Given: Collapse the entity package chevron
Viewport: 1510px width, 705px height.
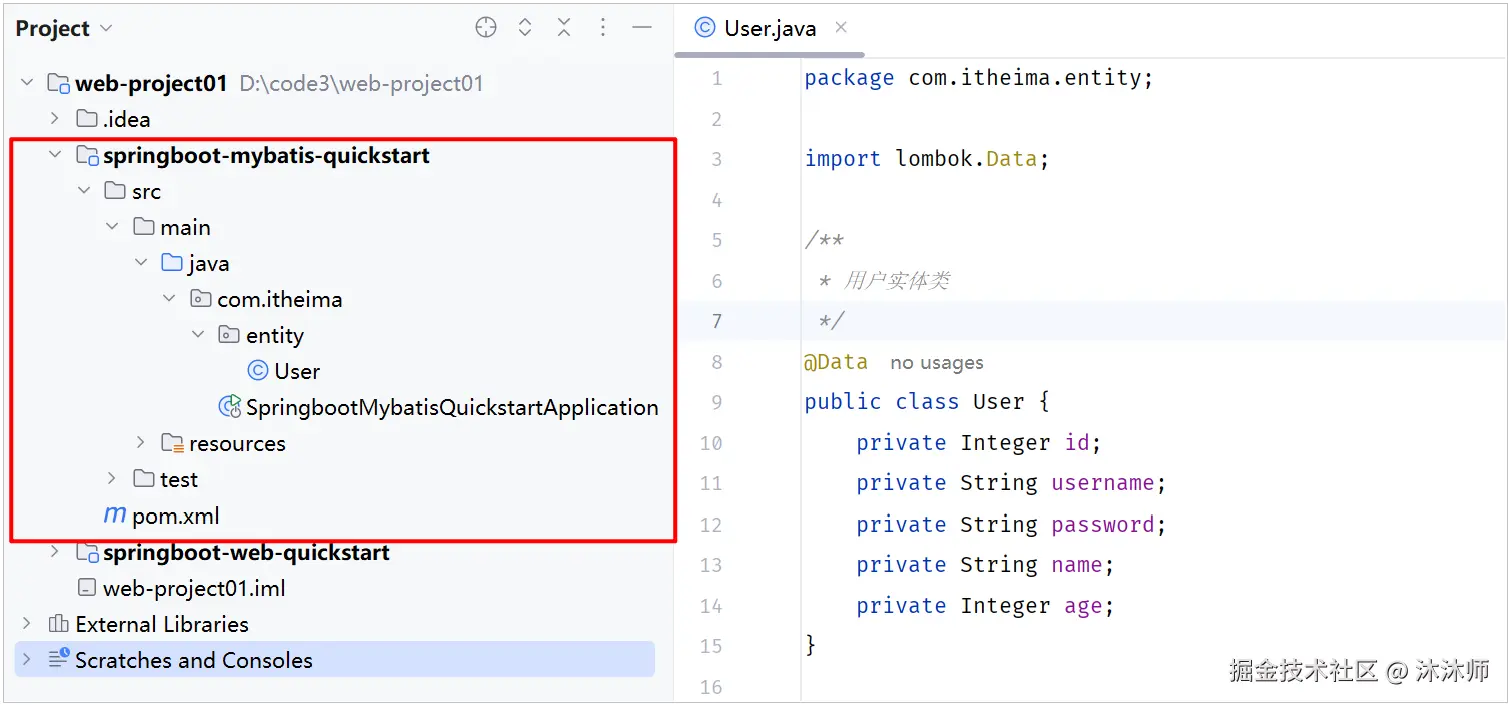Looking at the screenshot, I should click(198, 335).
